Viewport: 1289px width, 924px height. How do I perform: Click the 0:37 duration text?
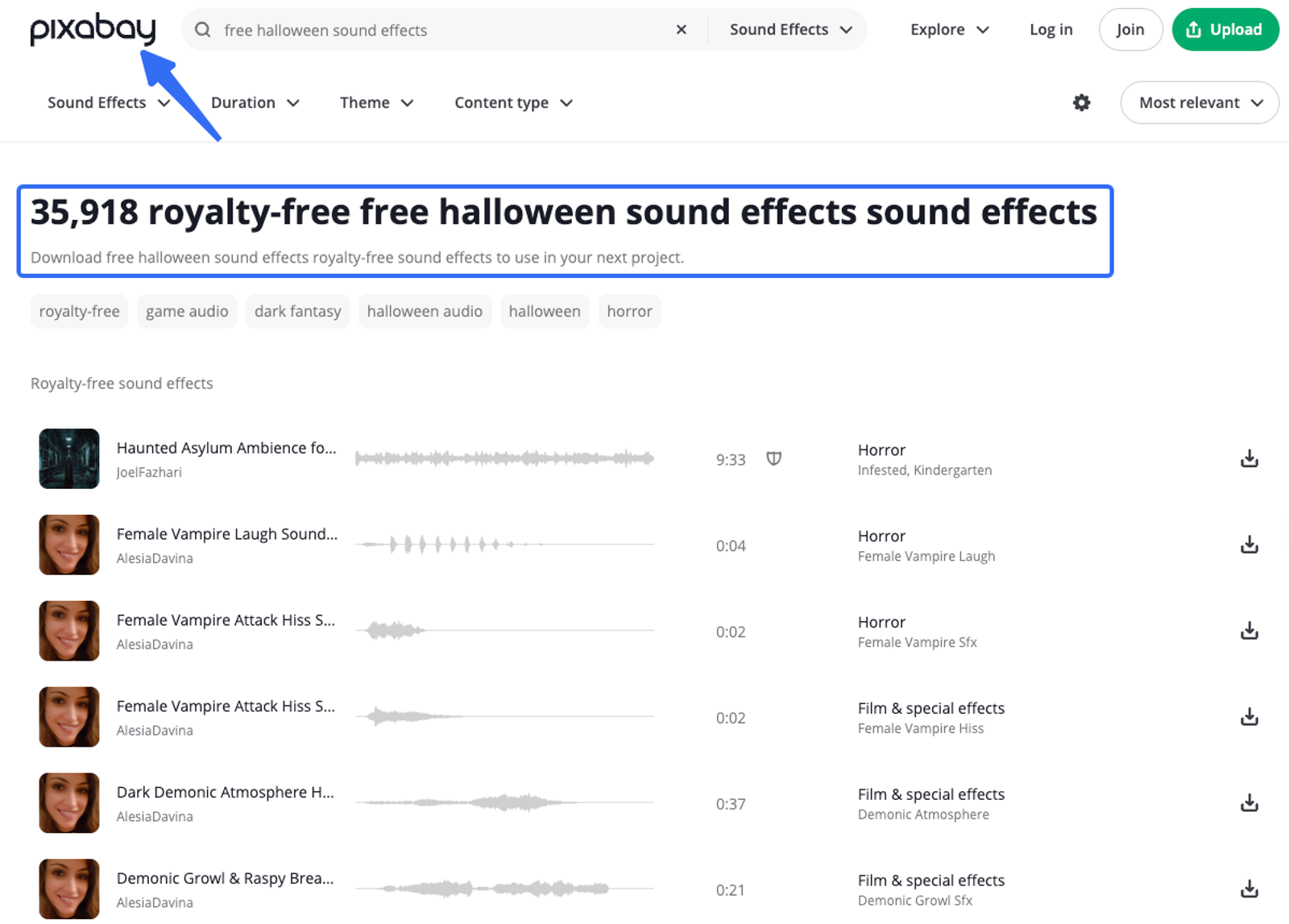[731, 804]
